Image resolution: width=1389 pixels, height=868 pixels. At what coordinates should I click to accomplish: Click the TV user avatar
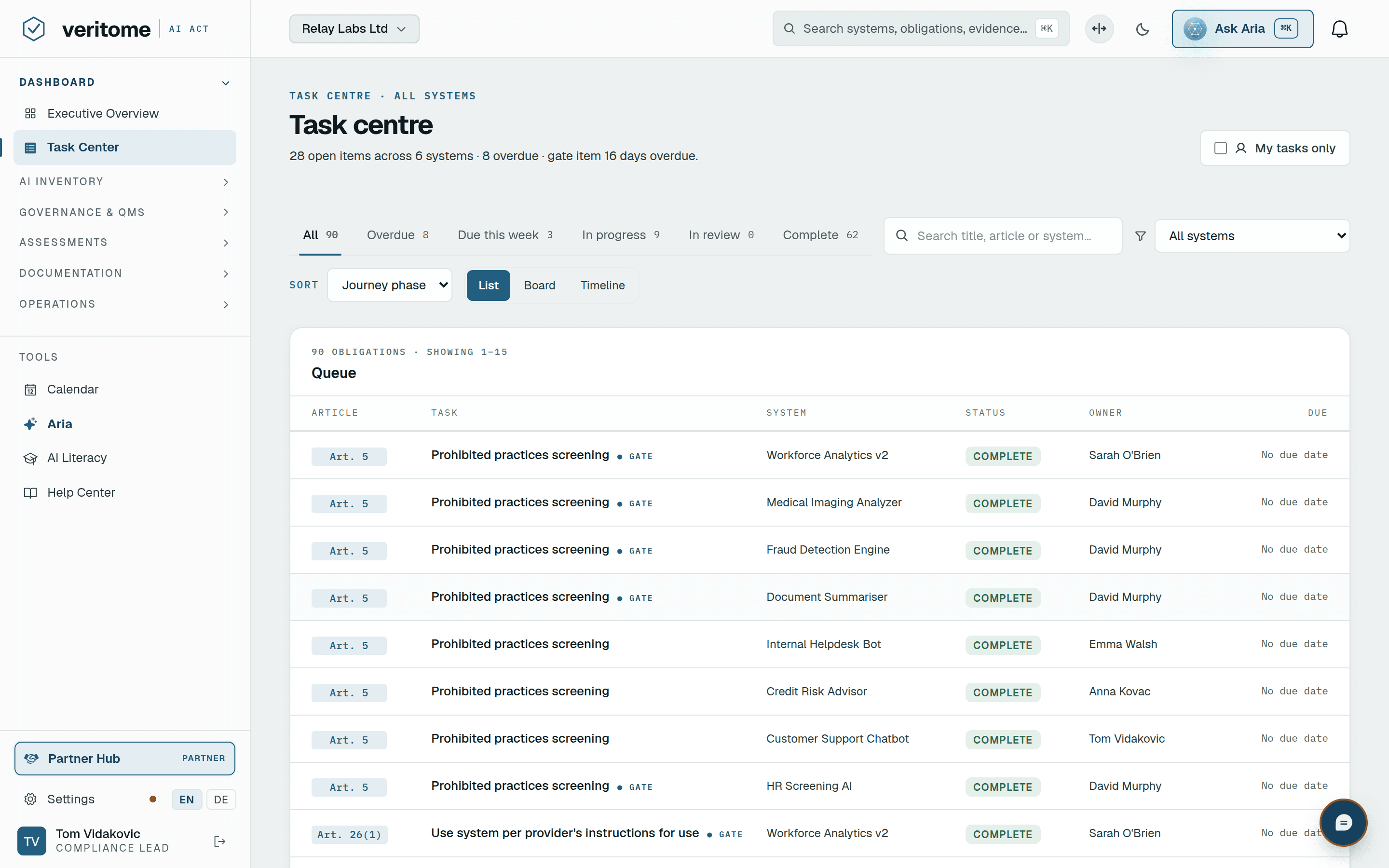tap(31, 841)
